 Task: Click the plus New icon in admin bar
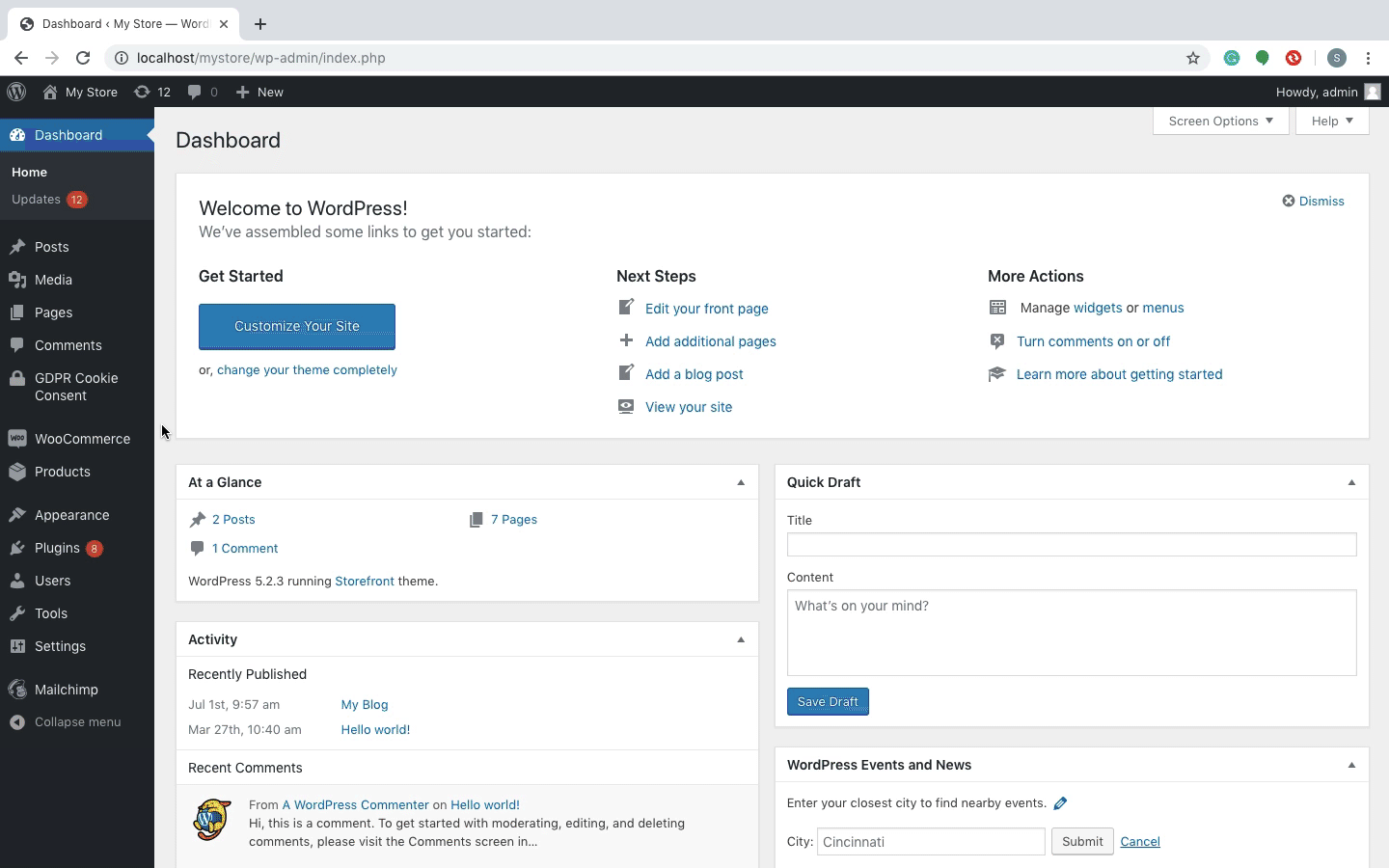click(243, 92)
